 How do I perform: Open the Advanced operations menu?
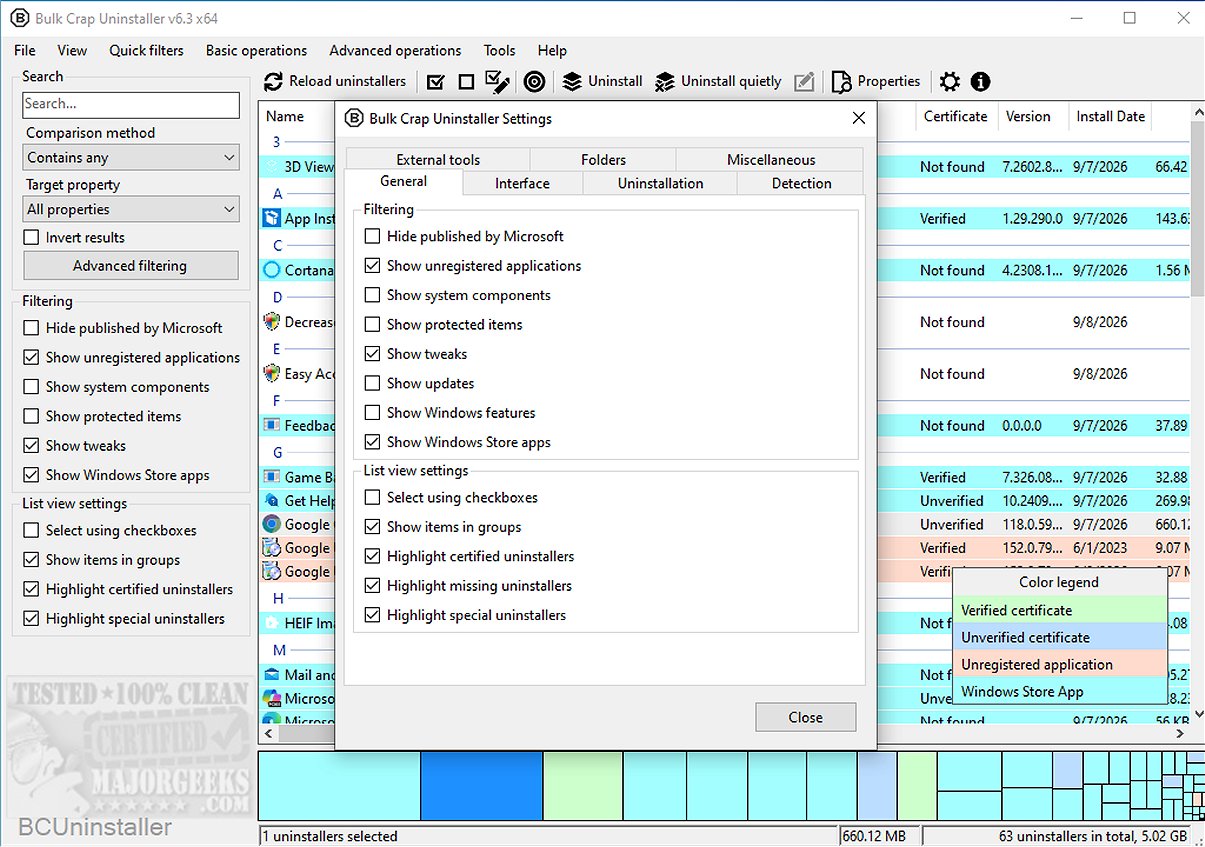point(395,50)
